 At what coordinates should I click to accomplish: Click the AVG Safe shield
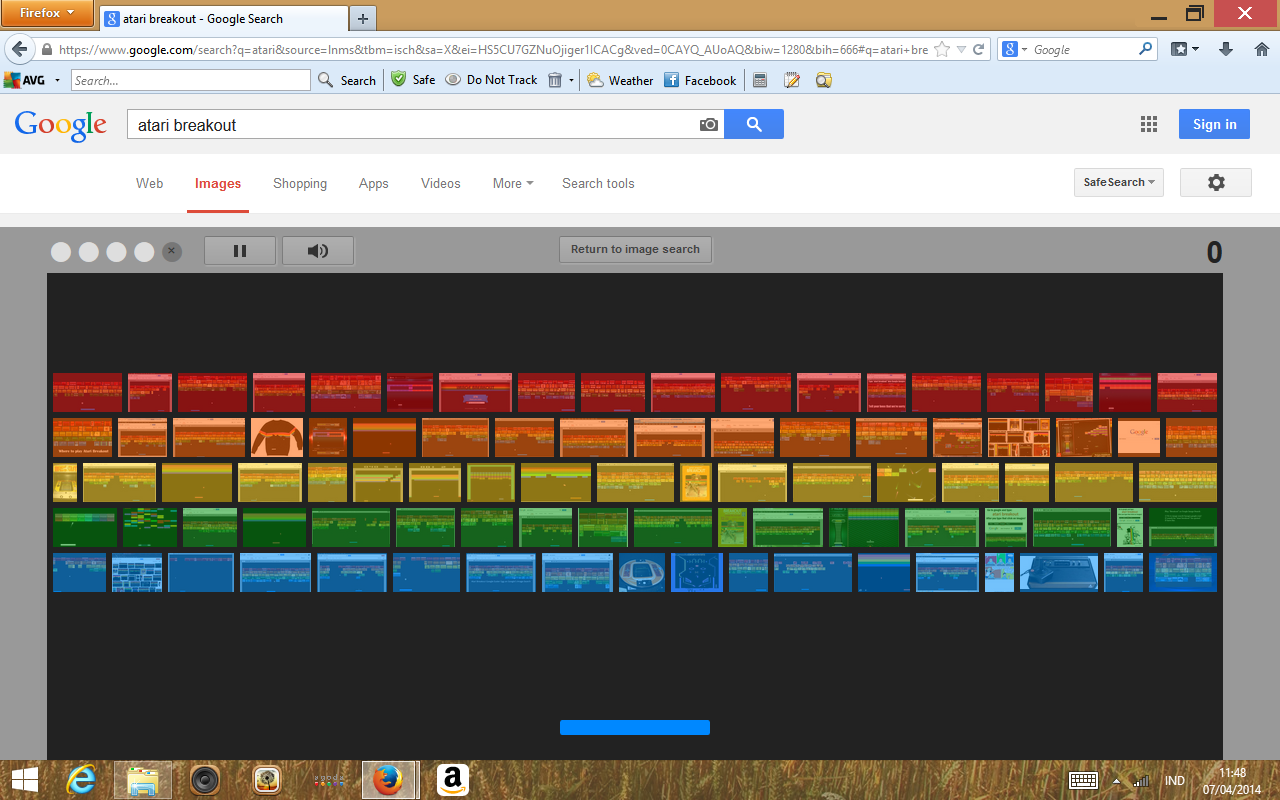413,80
